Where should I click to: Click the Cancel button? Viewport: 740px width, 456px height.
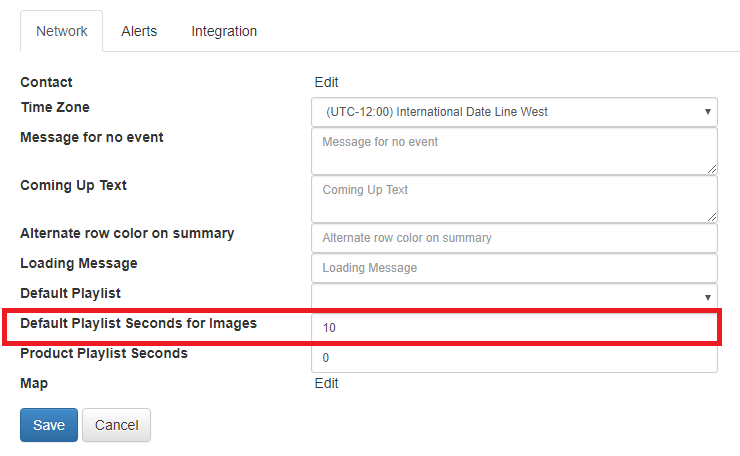[117, 425]
